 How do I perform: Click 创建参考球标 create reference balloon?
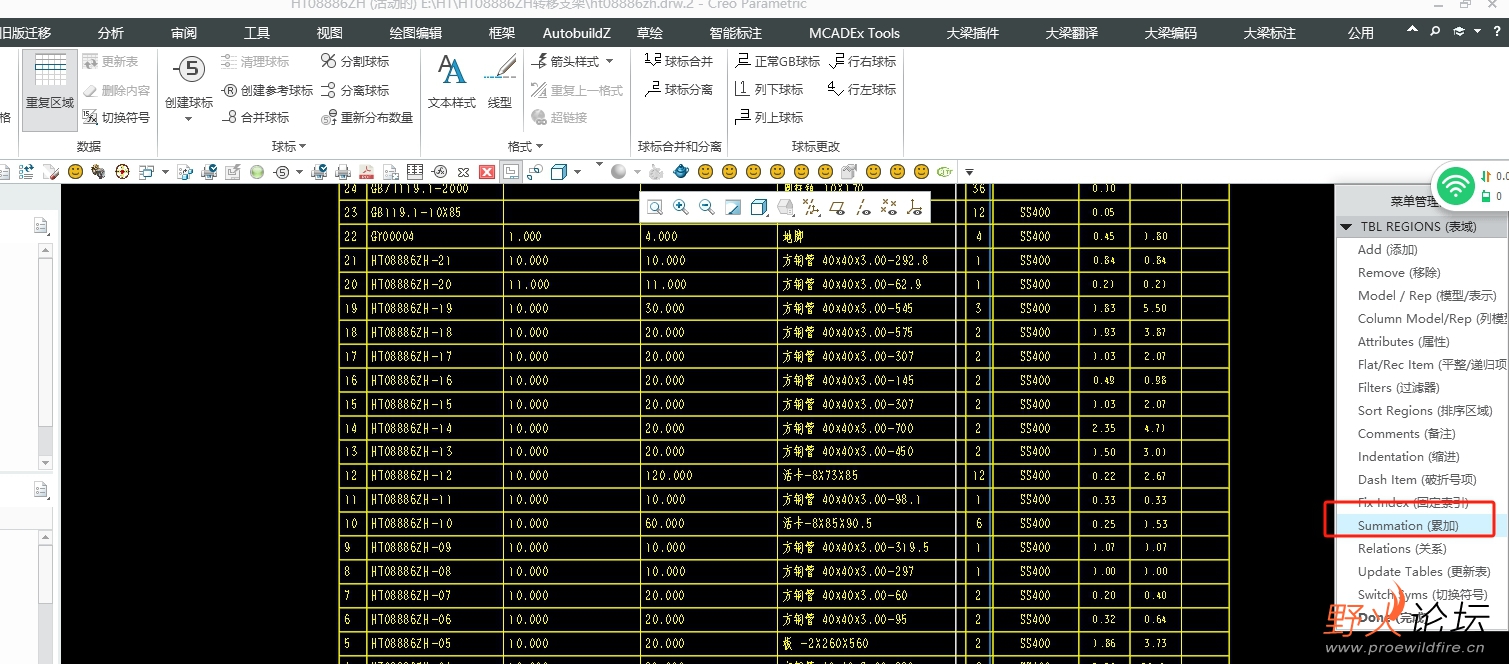coord(267,90)
